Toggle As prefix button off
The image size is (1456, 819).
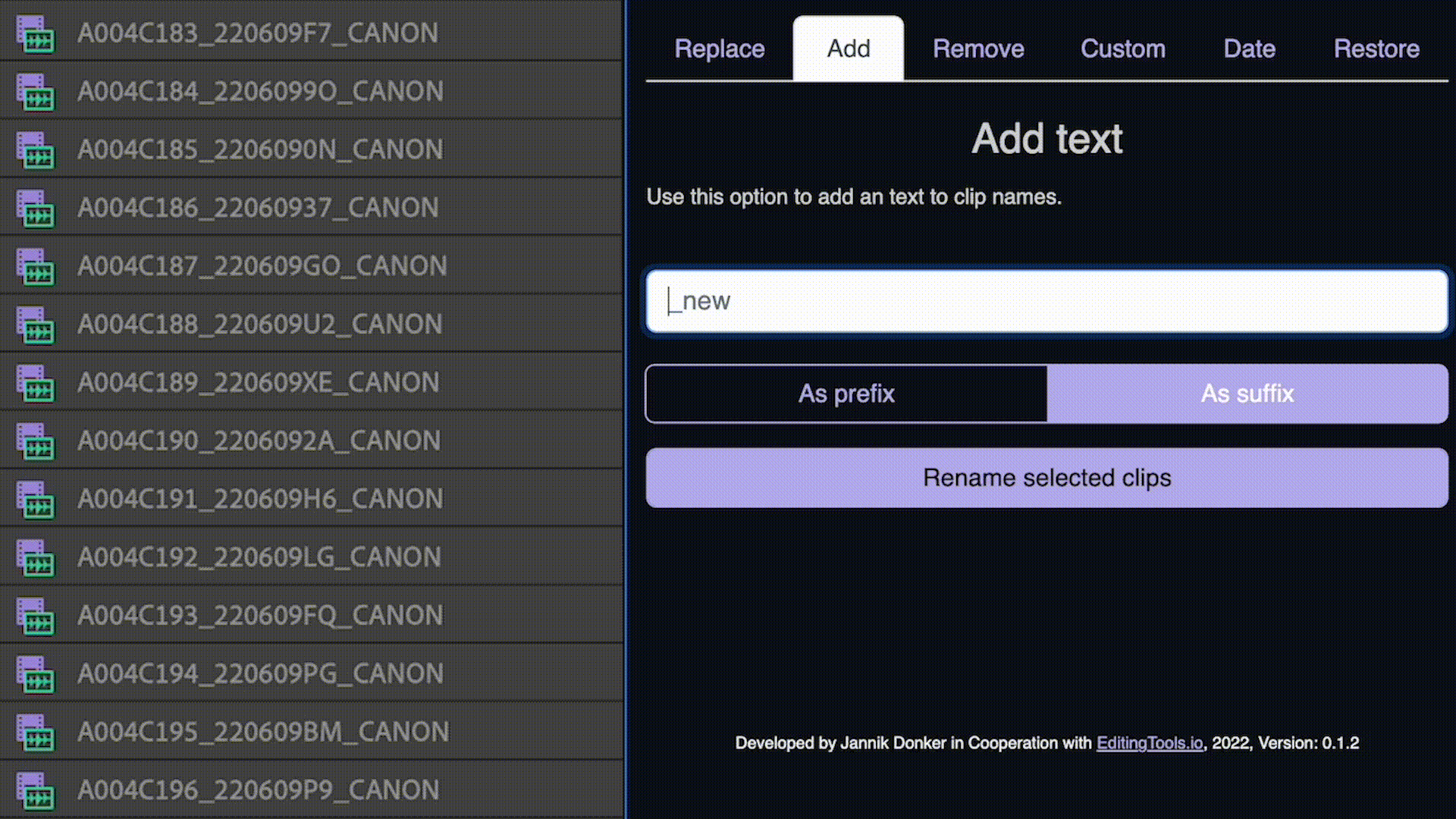coord(847,394)
